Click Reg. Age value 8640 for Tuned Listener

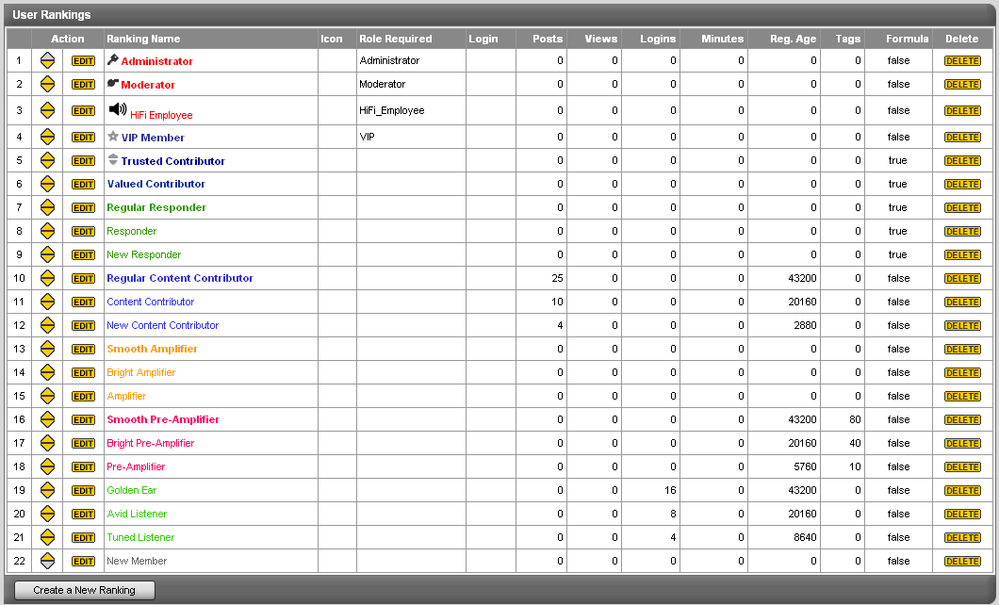point(805,537)
